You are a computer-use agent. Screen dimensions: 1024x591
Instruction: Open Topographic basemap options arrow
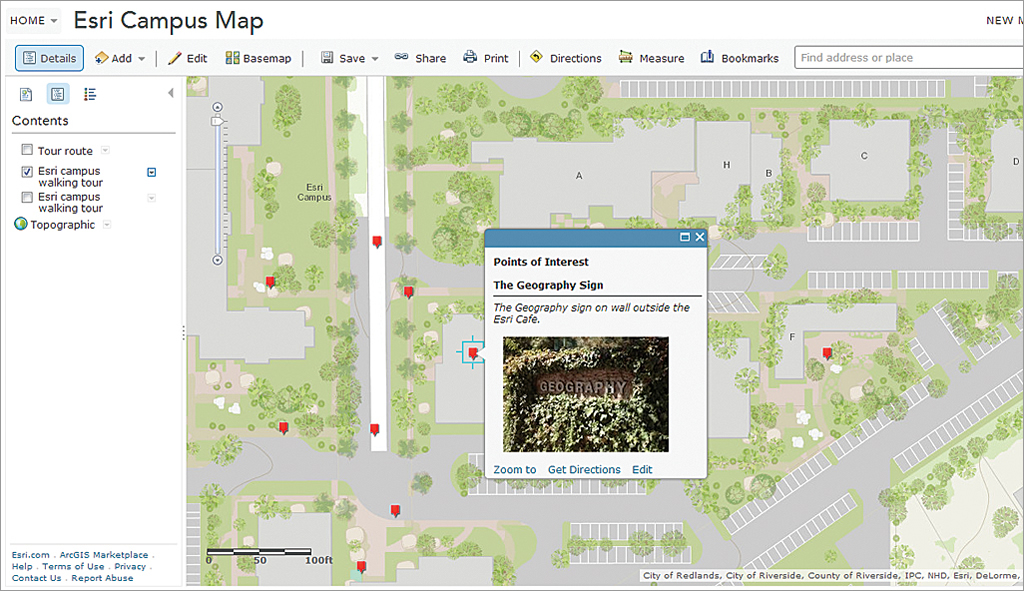tap(107, 225)
